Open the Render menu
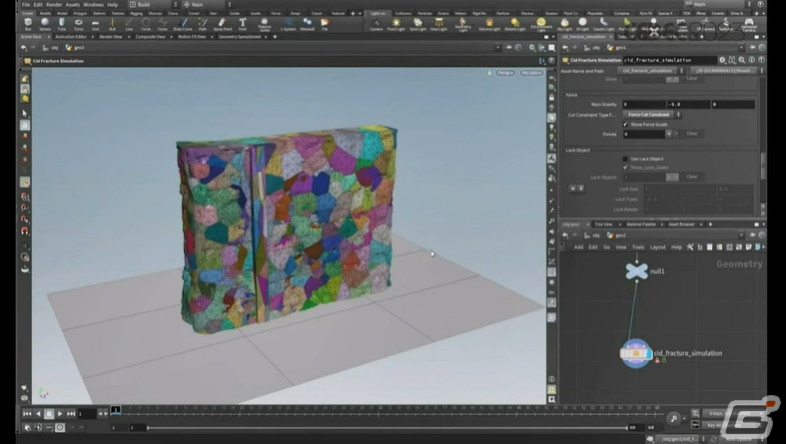Image resolution: width=786 pixels, height=444 pixels. pyautogui.click(x=54, y=5)
